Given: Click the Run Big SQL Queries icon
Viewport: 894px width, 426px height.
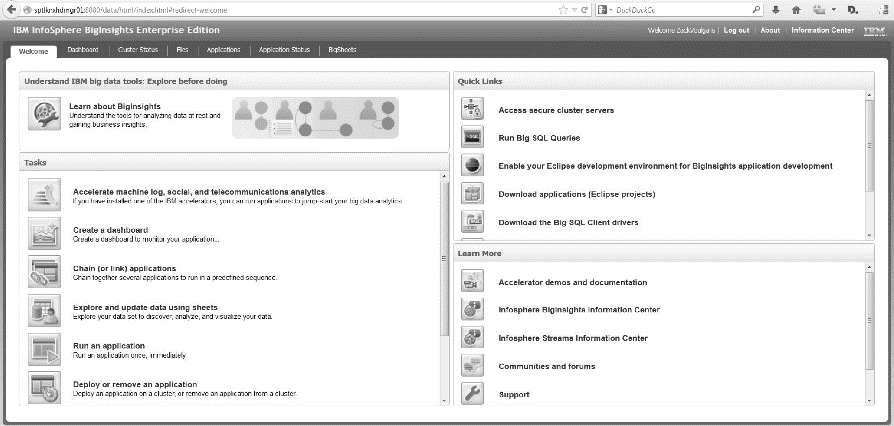Looking at the screenshot, I should (472, 137).
